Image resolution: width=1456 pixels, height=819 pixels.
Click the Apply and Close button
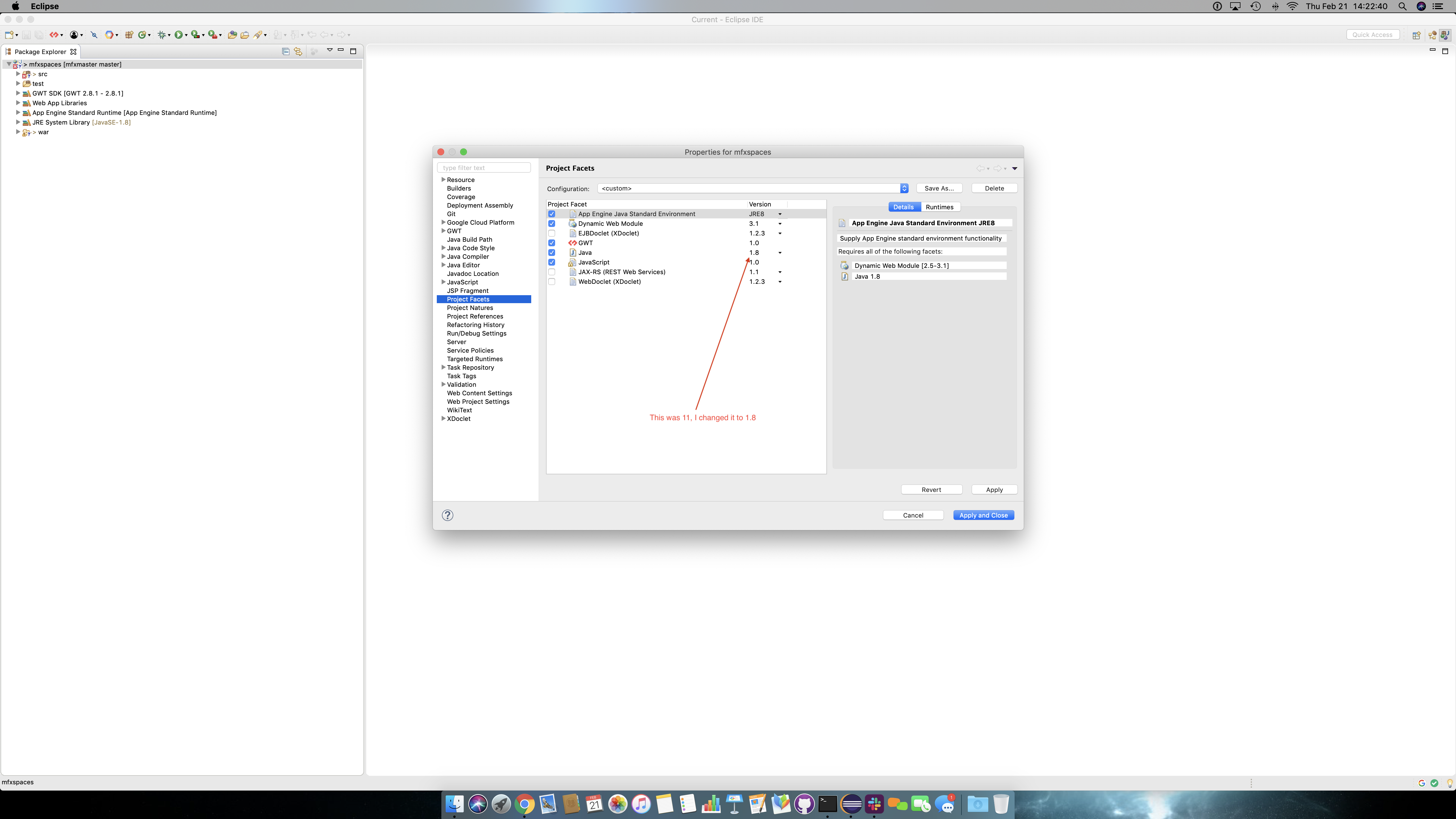pyautogui.click(x=983, y=515)
